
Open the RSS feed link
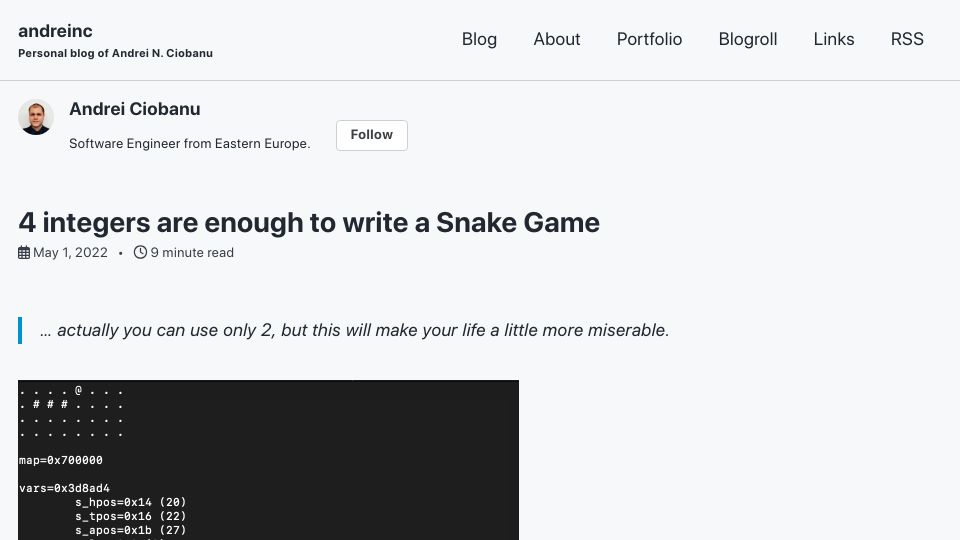(x=907, y=39)
